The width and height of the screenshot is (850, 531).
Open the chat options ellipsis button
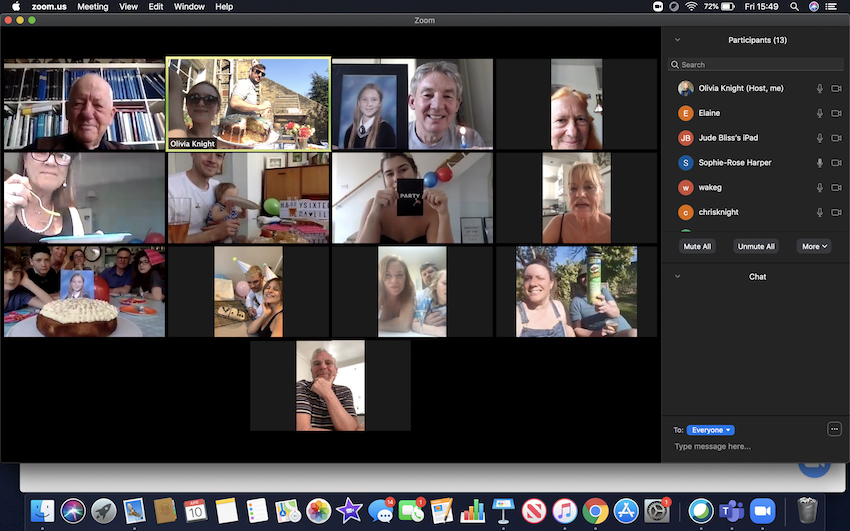(x=834, y=429)
